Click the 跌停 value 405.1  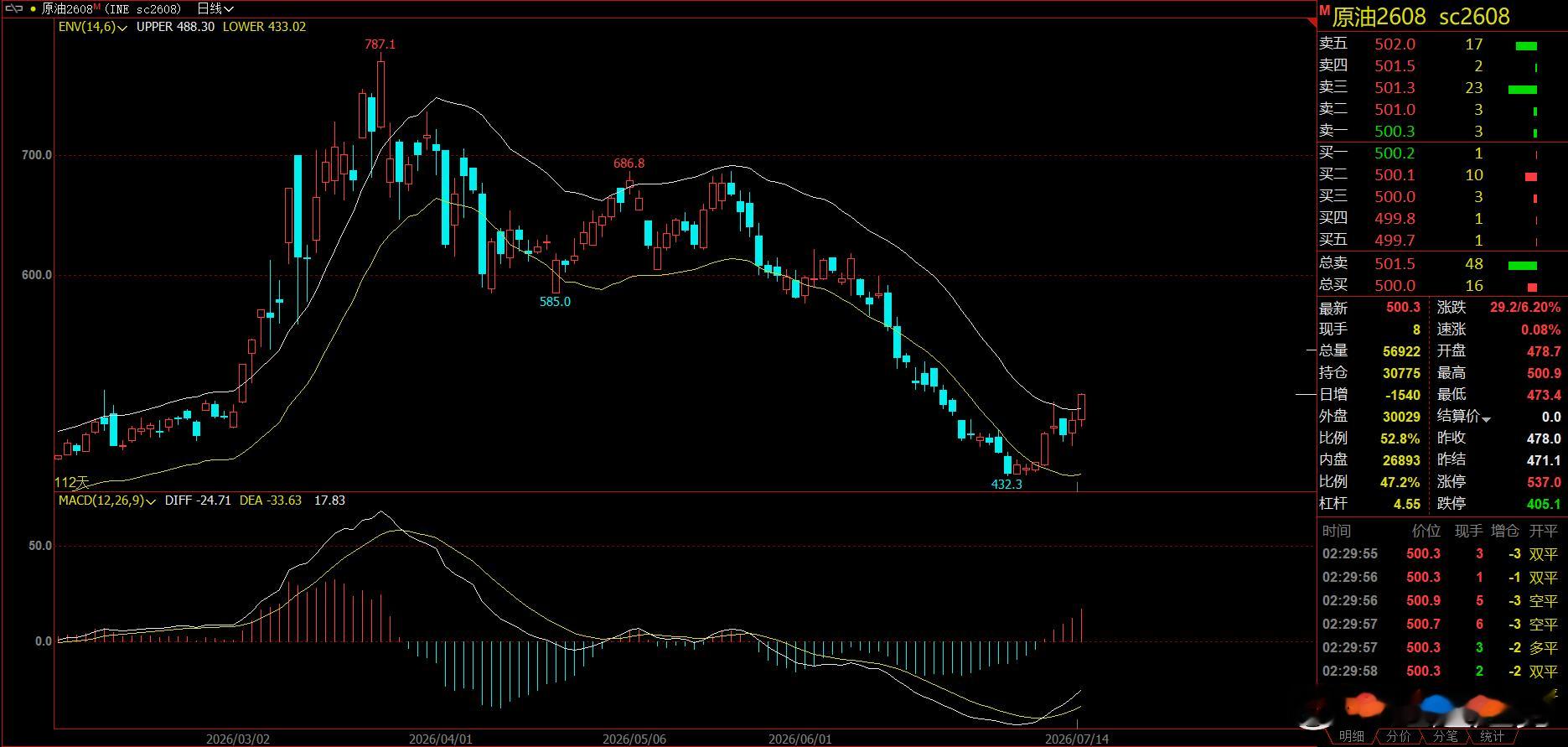coord(1545,504)
